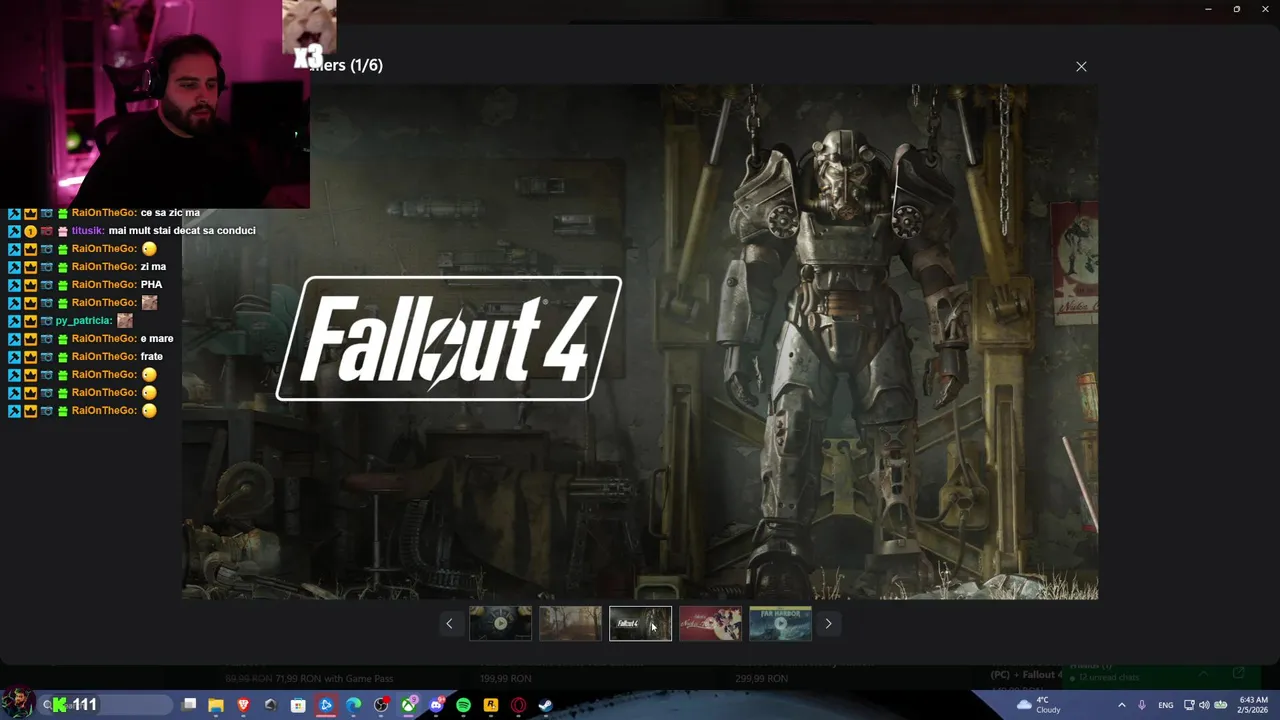The image size is (1280, 720).
Task: Open the first video thumbnail with play icon
Action: click(500, 624)
